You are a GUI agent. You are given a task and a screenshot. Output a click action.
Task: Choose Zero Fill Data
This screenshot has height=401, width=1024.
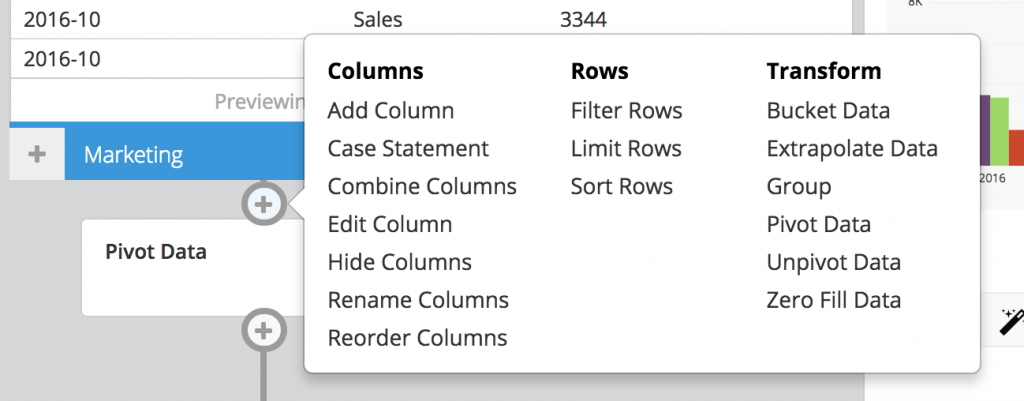(833, 300)
